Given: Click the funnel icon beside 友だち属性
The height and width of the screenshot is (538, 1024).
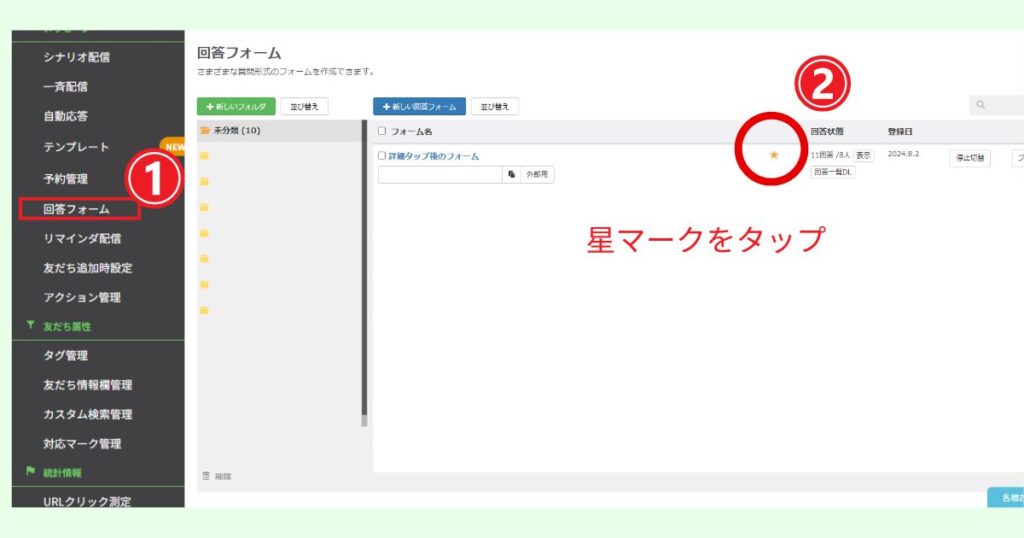Looking at the screenshot, I should pos(31,326).
